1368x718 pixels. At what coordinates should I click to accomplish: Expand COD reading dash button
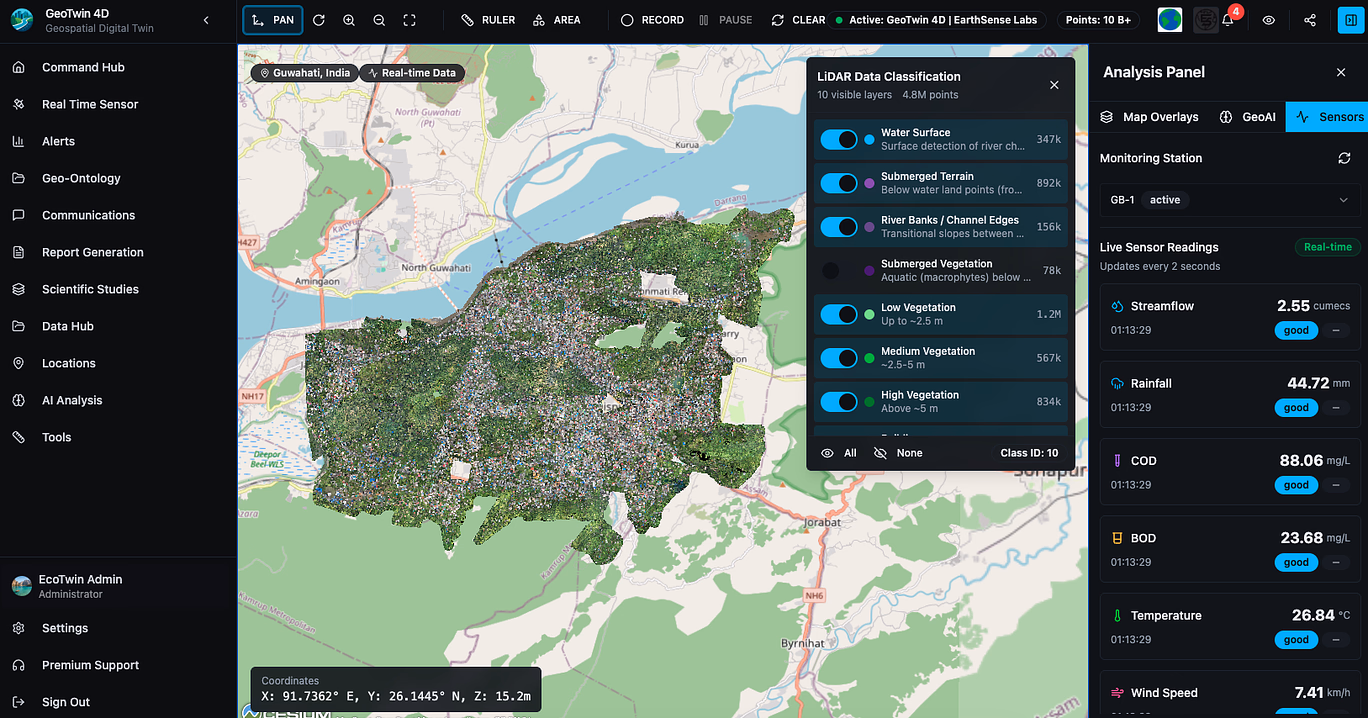[x=1336, y=485]
